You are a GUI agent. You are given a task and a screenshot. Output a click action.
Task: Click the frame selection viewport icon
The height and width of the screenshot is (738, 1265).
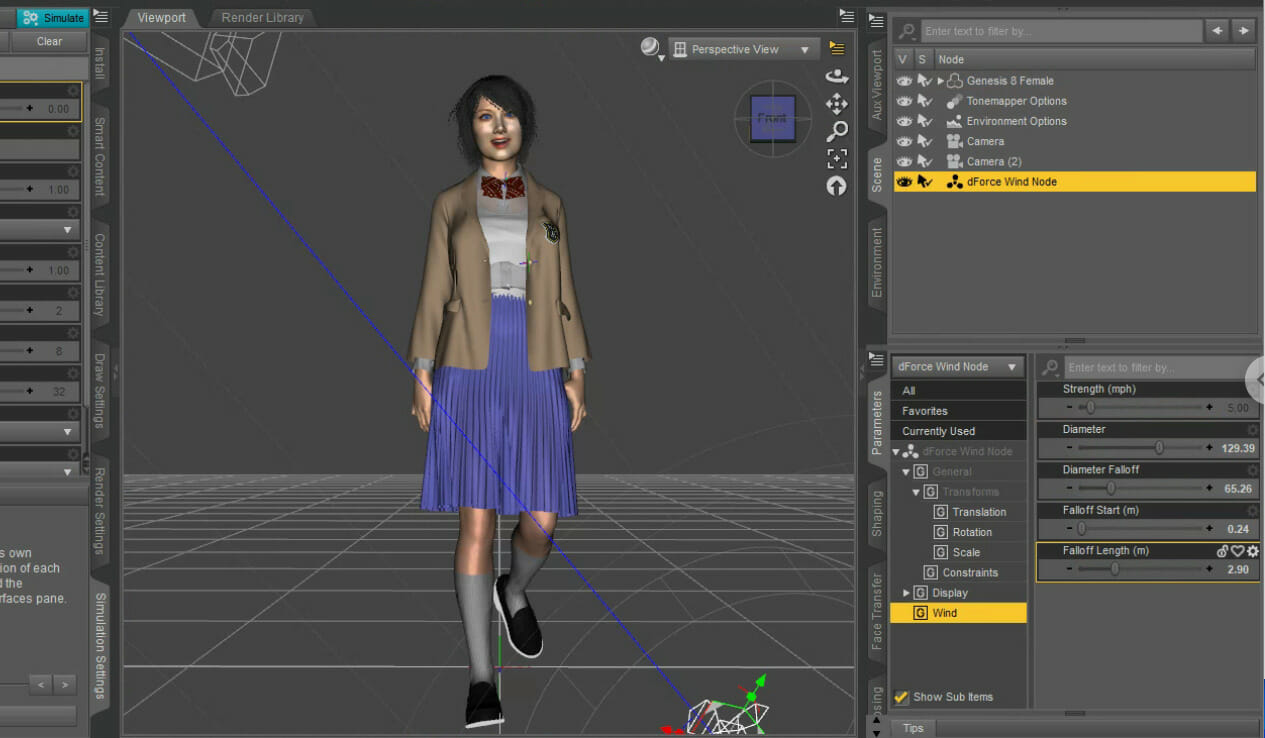pos(837,158)
